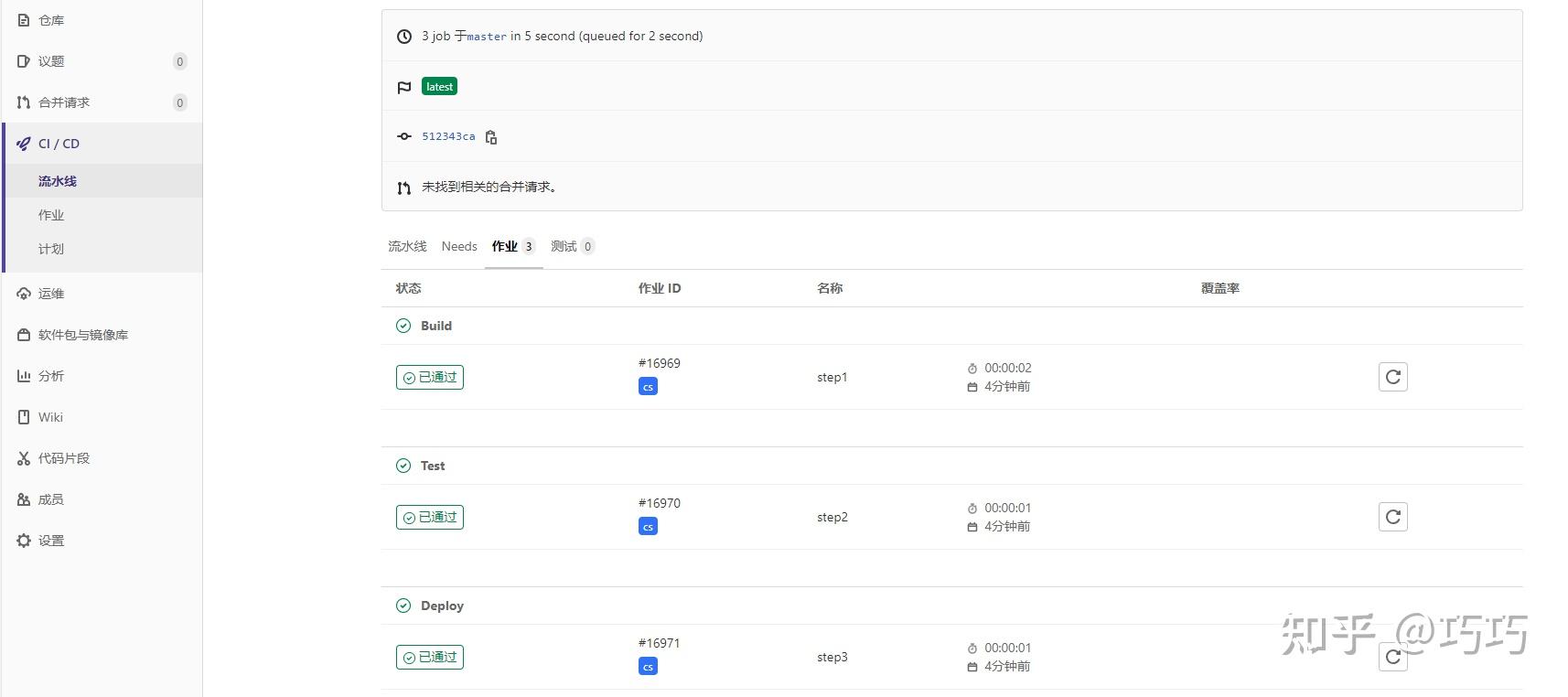Image resolution: width=1568 pixels, height=697 pixels.
Task: Click the CI/CD rocket icon
Action: (x=24, y=144)
